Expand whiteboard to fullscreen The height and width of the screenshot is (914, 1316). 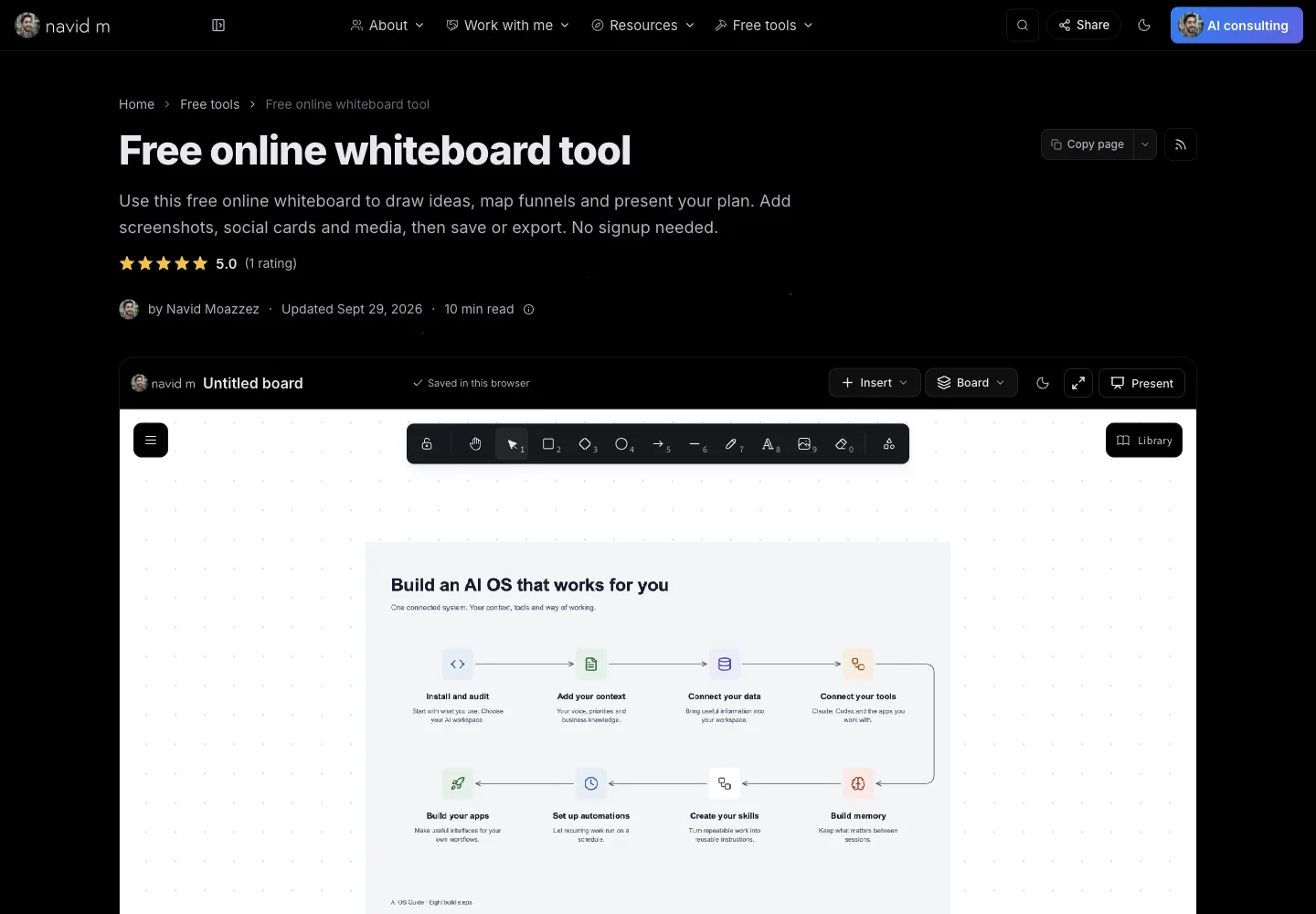(1078, 383)
